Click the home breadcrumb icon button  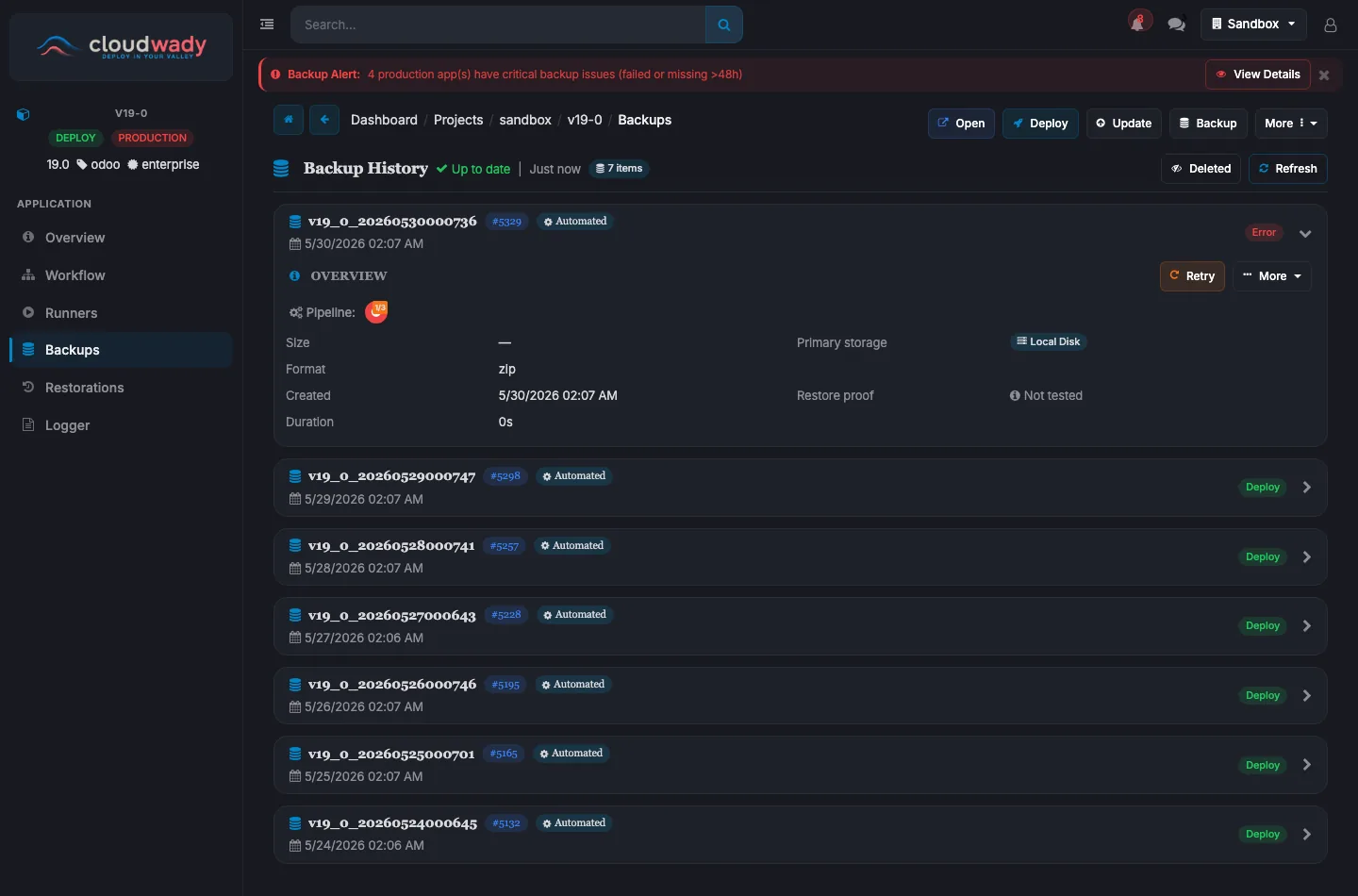[289, 120]
